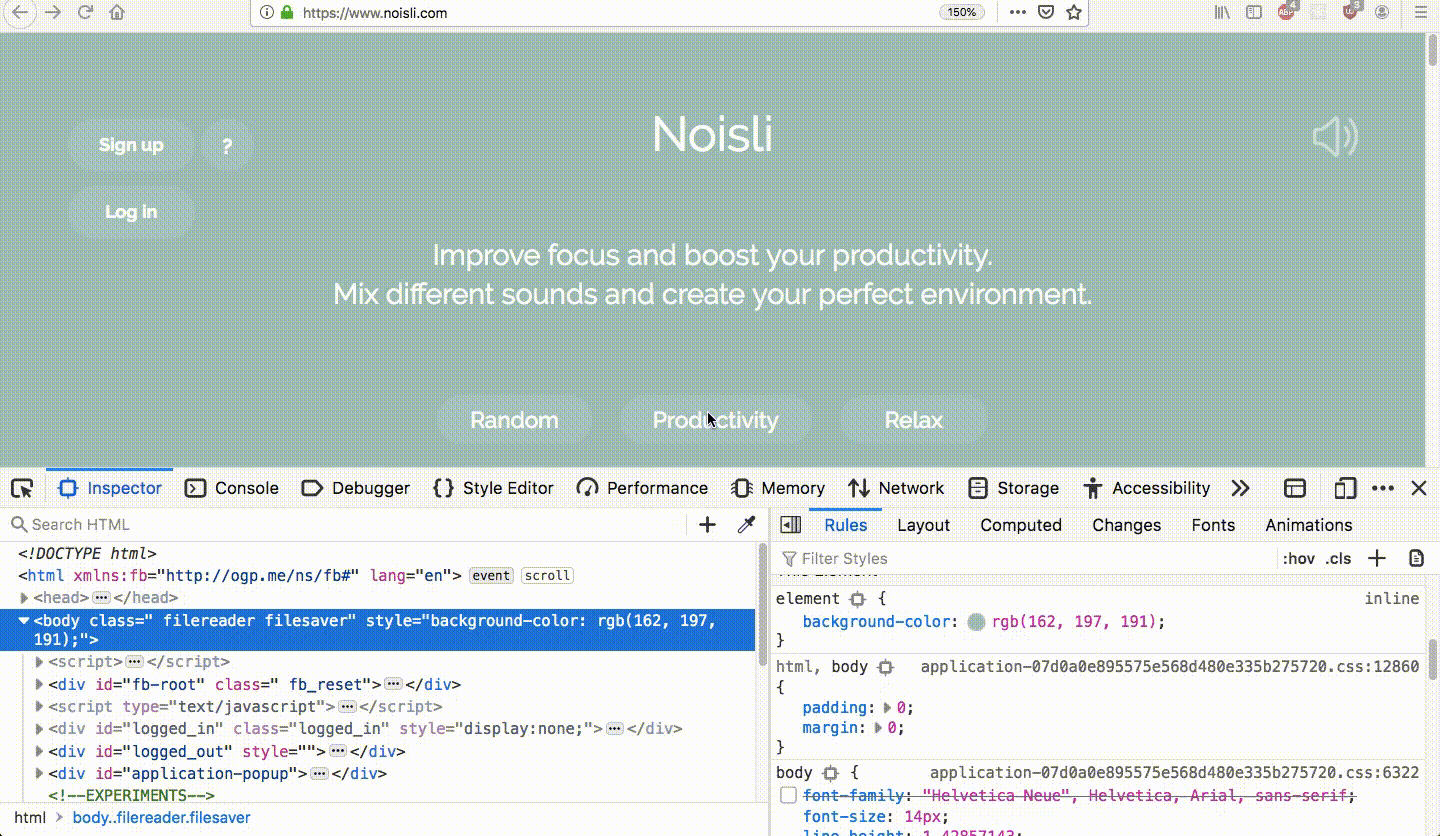
Task: Select the Computed sidebar tab
Action: pyautogui.click(x=1021, y=525)
